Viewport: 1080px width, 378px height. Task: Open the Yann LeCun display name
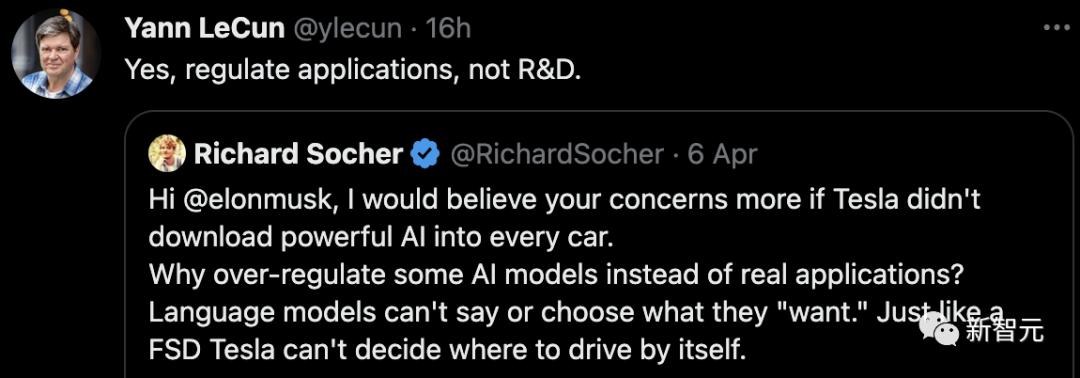tap(205, 28)
